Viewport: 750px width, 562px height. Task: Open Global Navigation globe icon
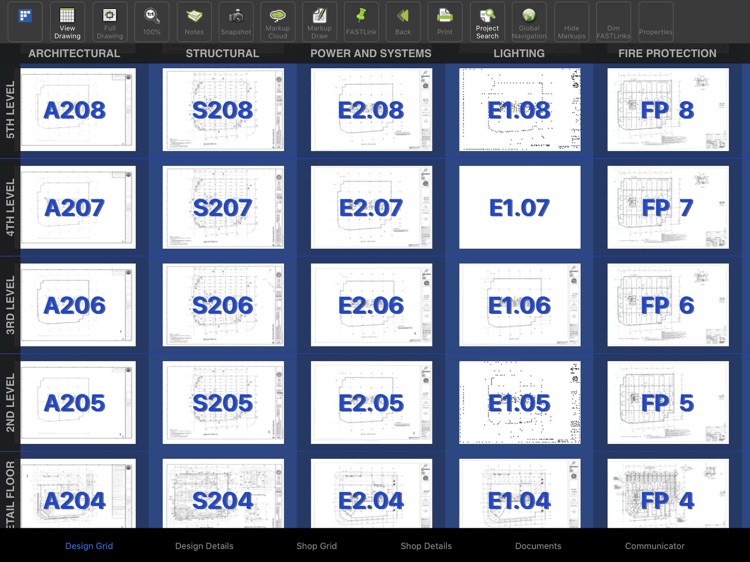coord(529,21)
